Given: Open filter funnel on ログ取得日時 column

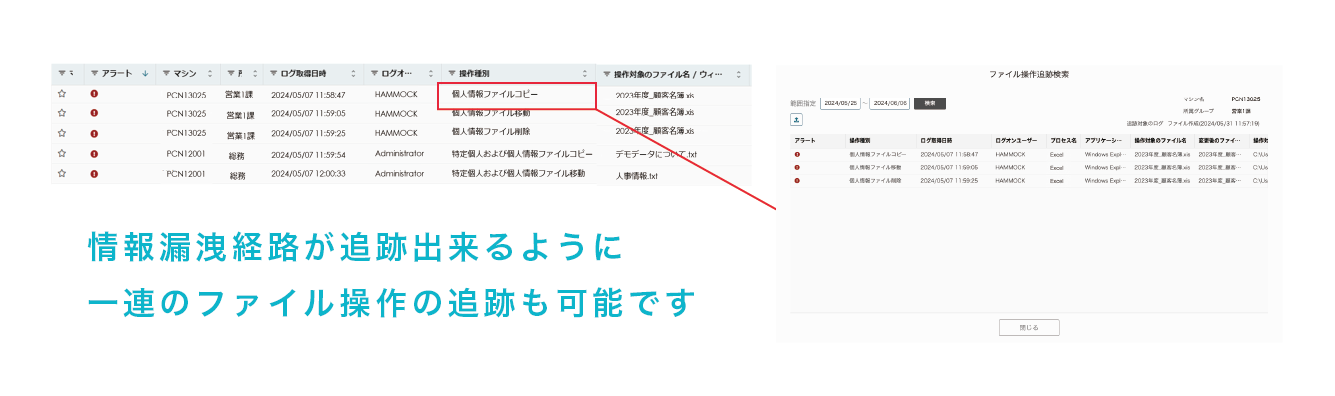Looking at the screenshot, I should pyautogui.click(x=273, y=73).
